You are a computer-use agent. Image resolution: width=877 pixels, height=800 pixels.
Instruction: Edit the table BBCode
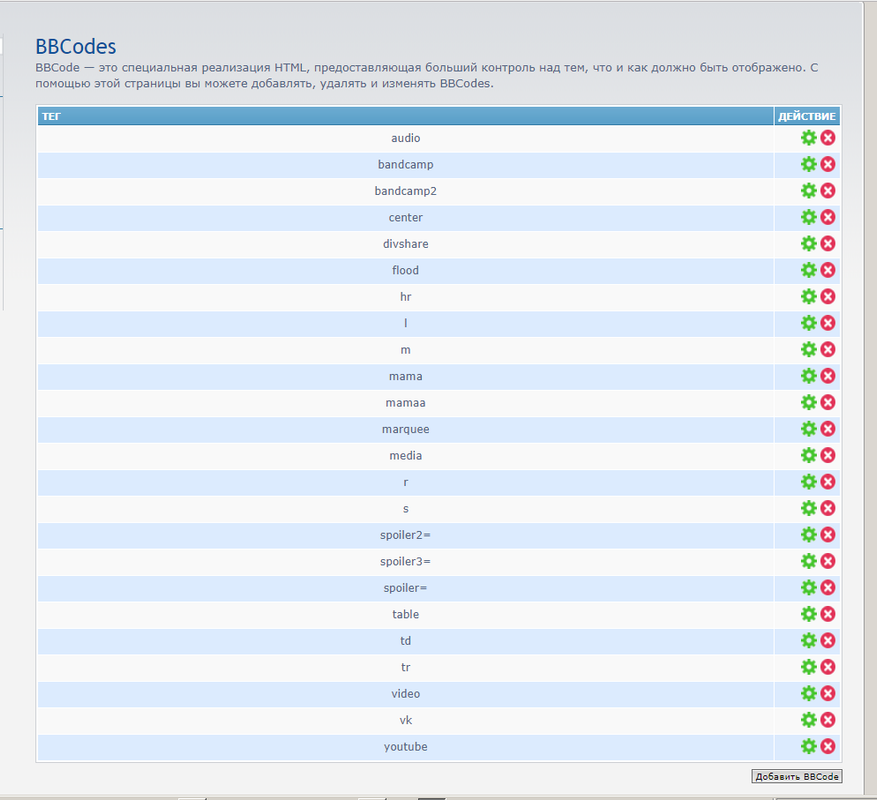pyautogui.click(x=808, y=614)
